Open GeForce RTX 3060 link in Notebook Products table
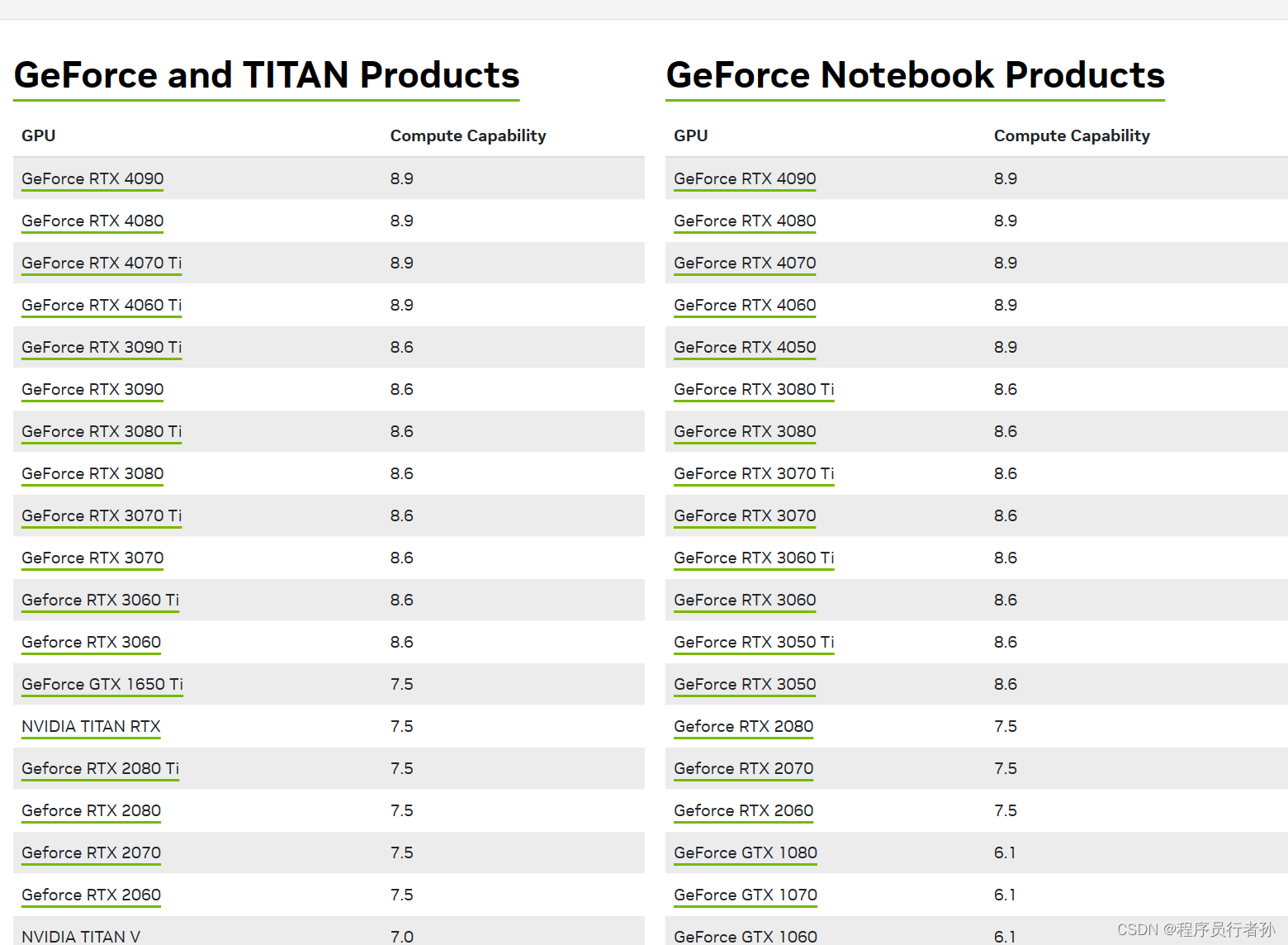The image size is (1288, 945). tap(745, 600)
